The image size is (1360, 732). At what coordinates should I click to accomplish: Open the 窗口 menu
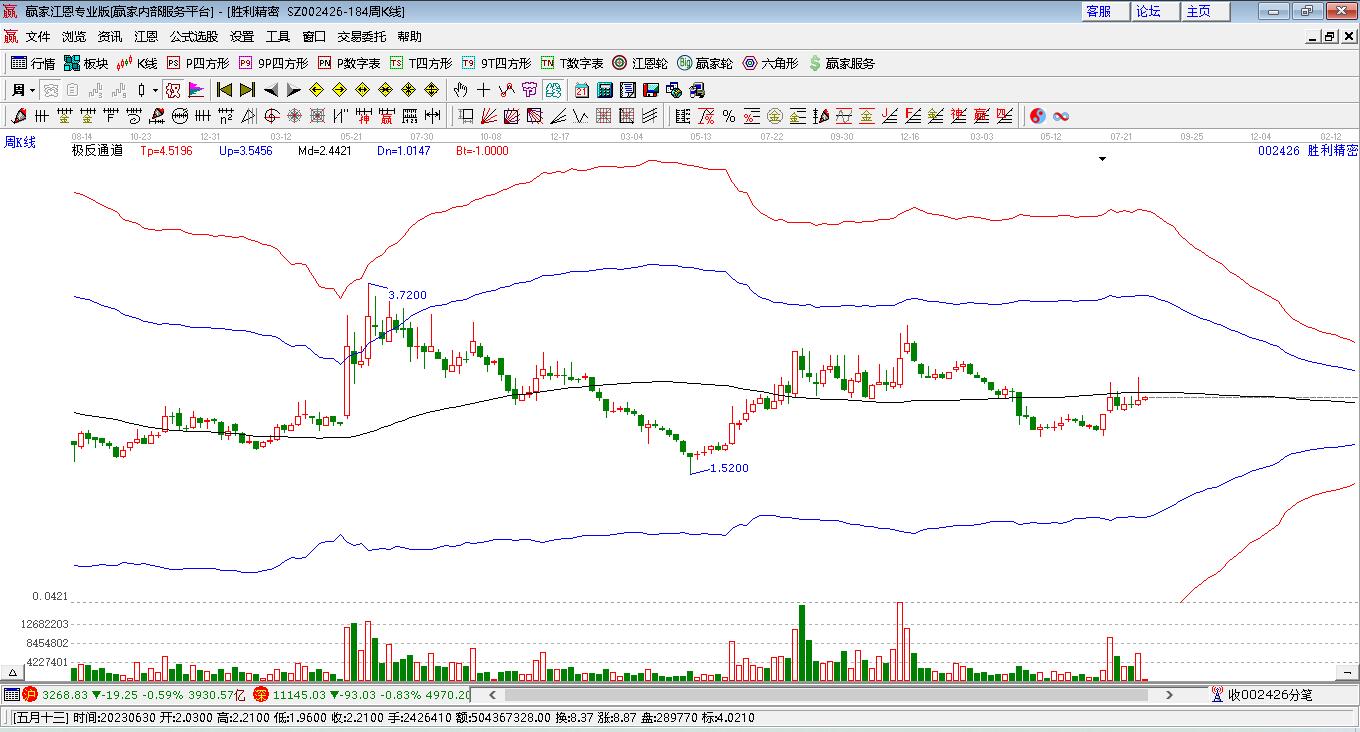314,37
